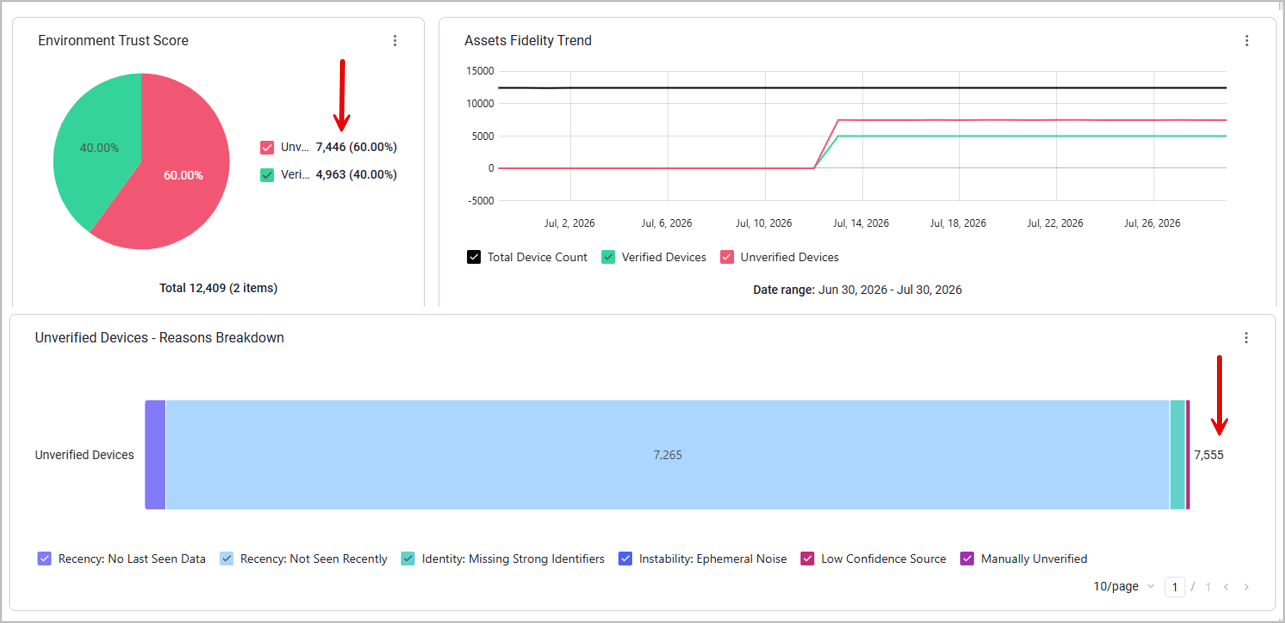Image resolution: width=1285 pixels, height=623 pixels.
Task: Click the Jul 2, 2026 axis label
Action: (x=569, y=224)
